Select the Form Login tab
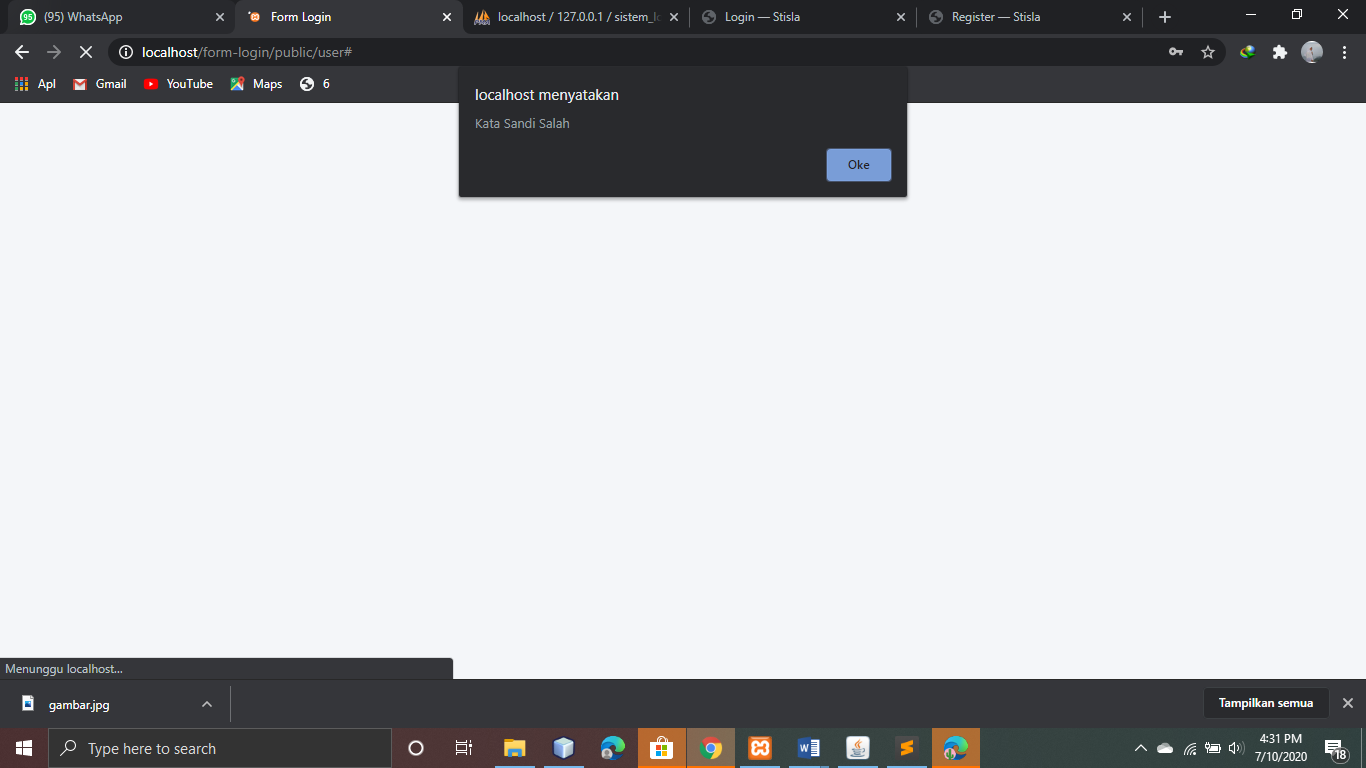1366x768 pixels. click(x=348, y=17)
